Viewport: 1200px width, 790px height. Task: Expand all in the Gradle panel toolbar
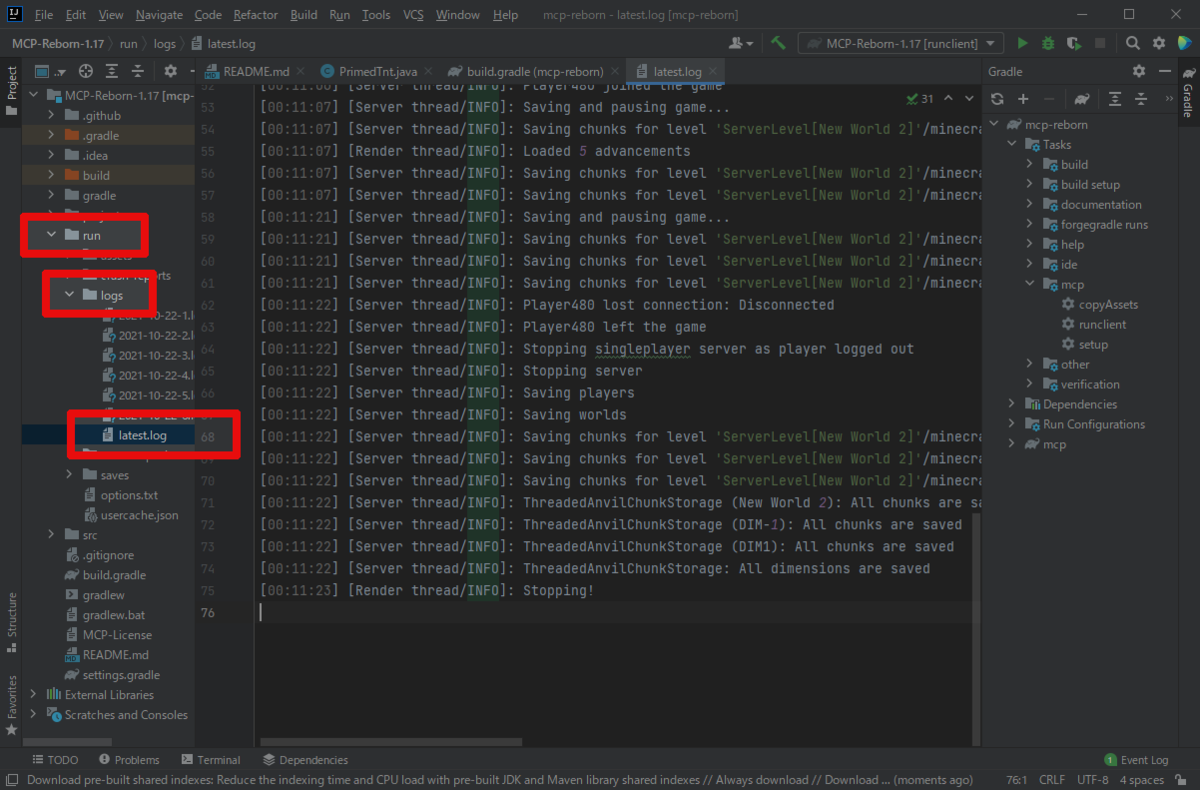1115,98
